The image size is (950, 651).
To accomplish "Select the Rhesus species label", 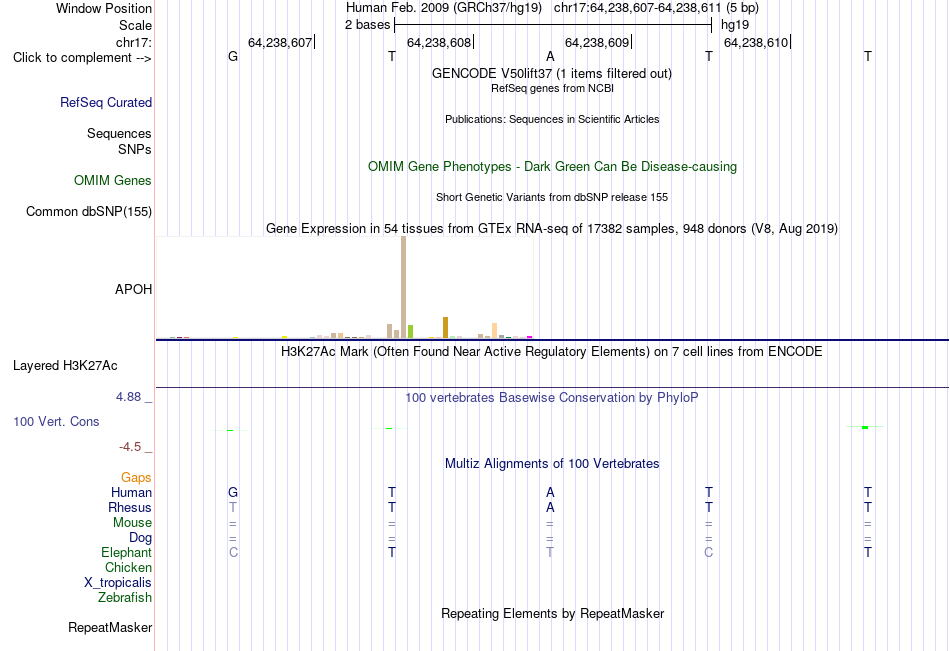I will 130,507.
